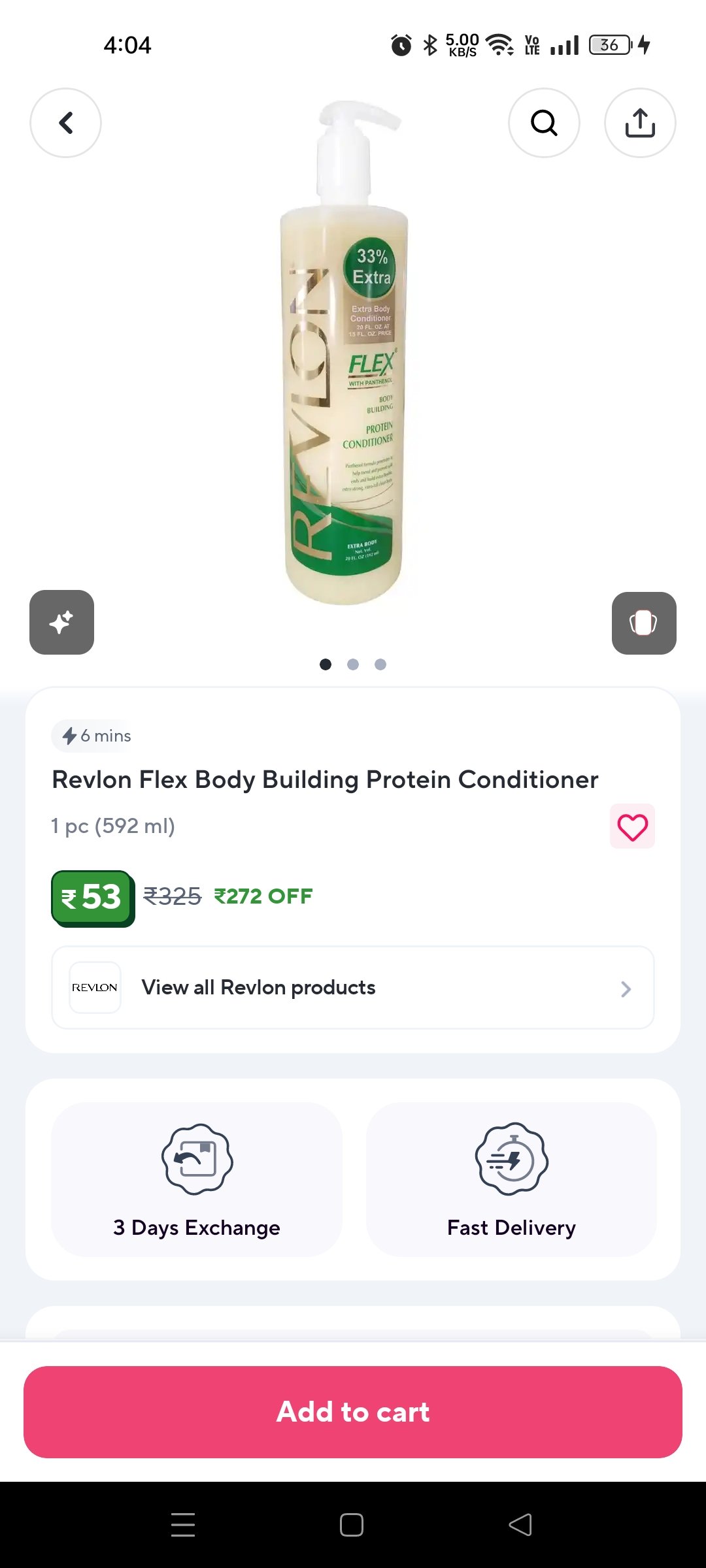Add conditioner to wishlist with heart
706x1568 pixels.
point(632,826)
